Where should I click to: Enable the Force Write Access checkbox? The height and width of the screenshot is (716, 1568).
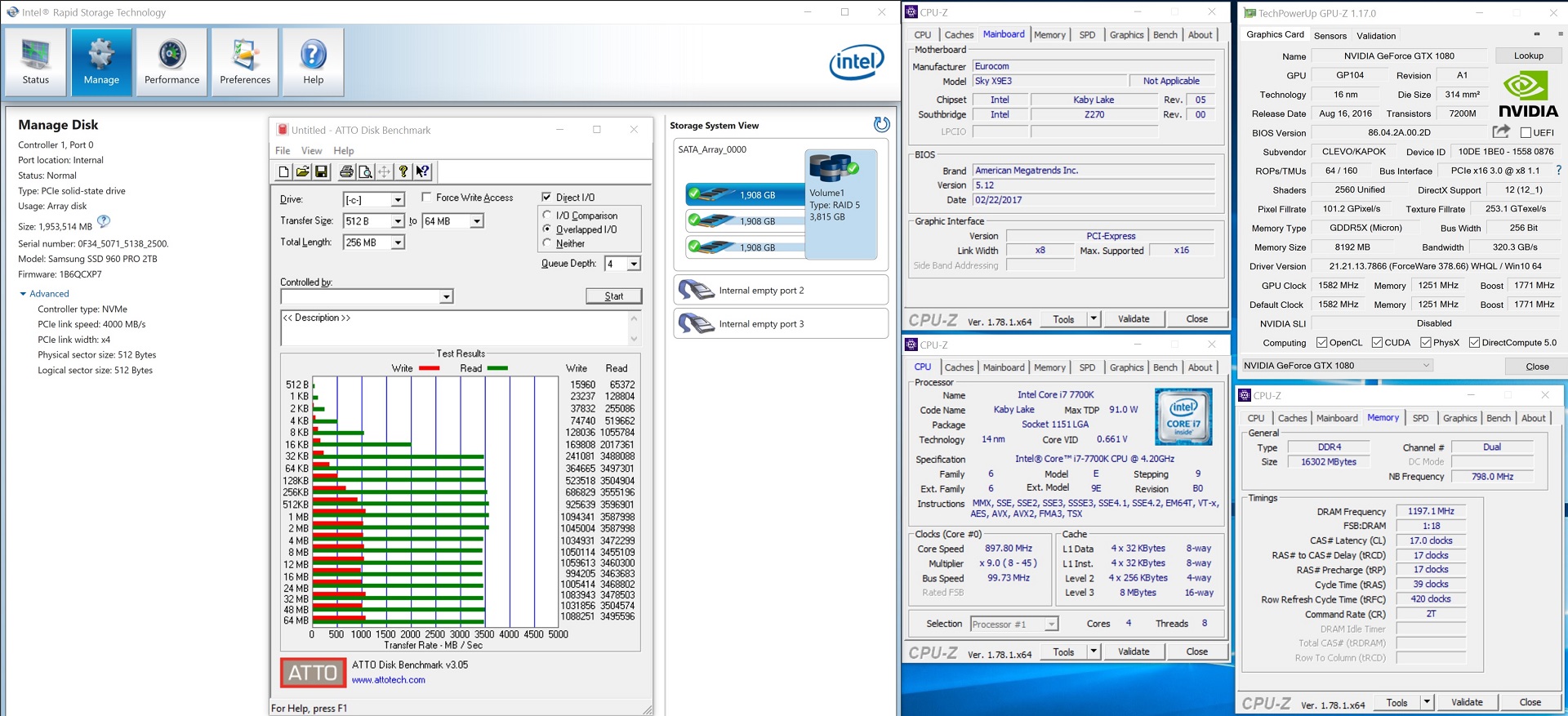pos(426,198)
